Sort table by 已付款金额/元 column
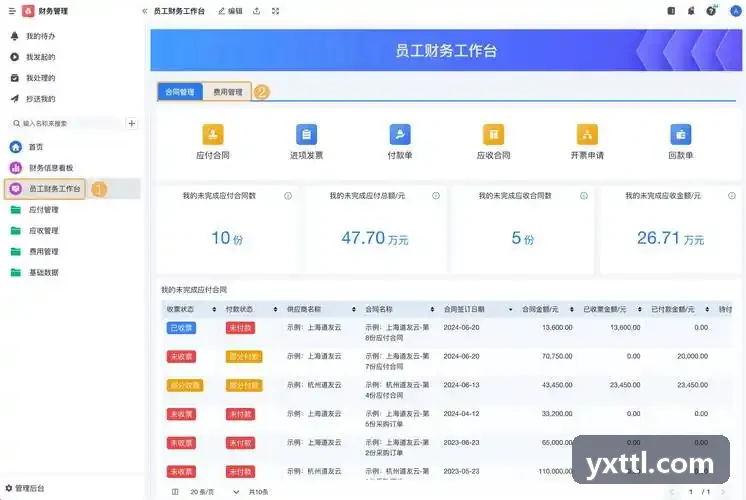Image resolution: width=746 pixels, height=500 pixels. click(707, 309)
